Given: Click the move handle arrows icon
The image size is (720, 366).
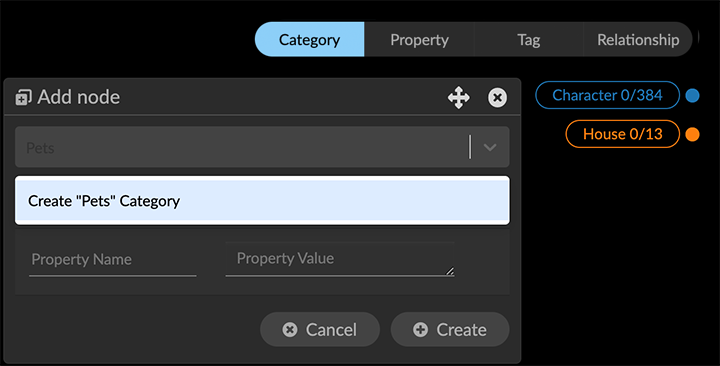Looking at the screenshot, I should (459, 97).
